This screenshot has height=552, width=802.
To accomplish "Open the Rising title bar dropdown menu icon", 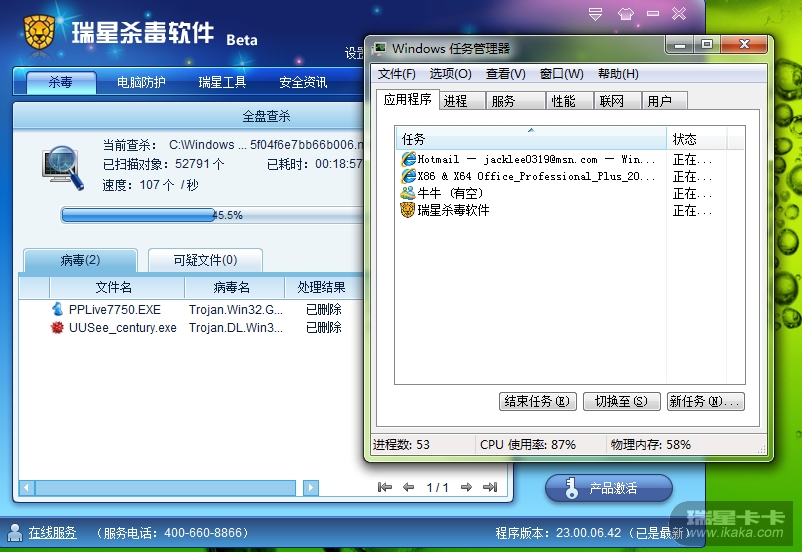I will [x=595, y=14].
